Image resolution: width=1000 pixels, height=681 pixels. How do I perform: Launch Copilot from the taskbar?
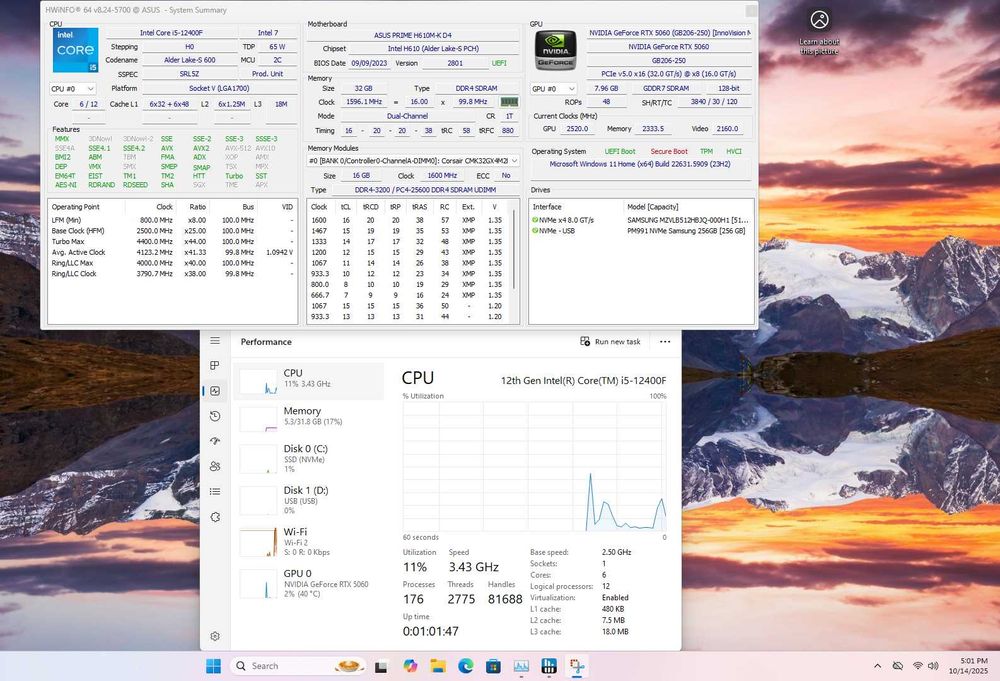pyautogui.click(x=410, y=666)
